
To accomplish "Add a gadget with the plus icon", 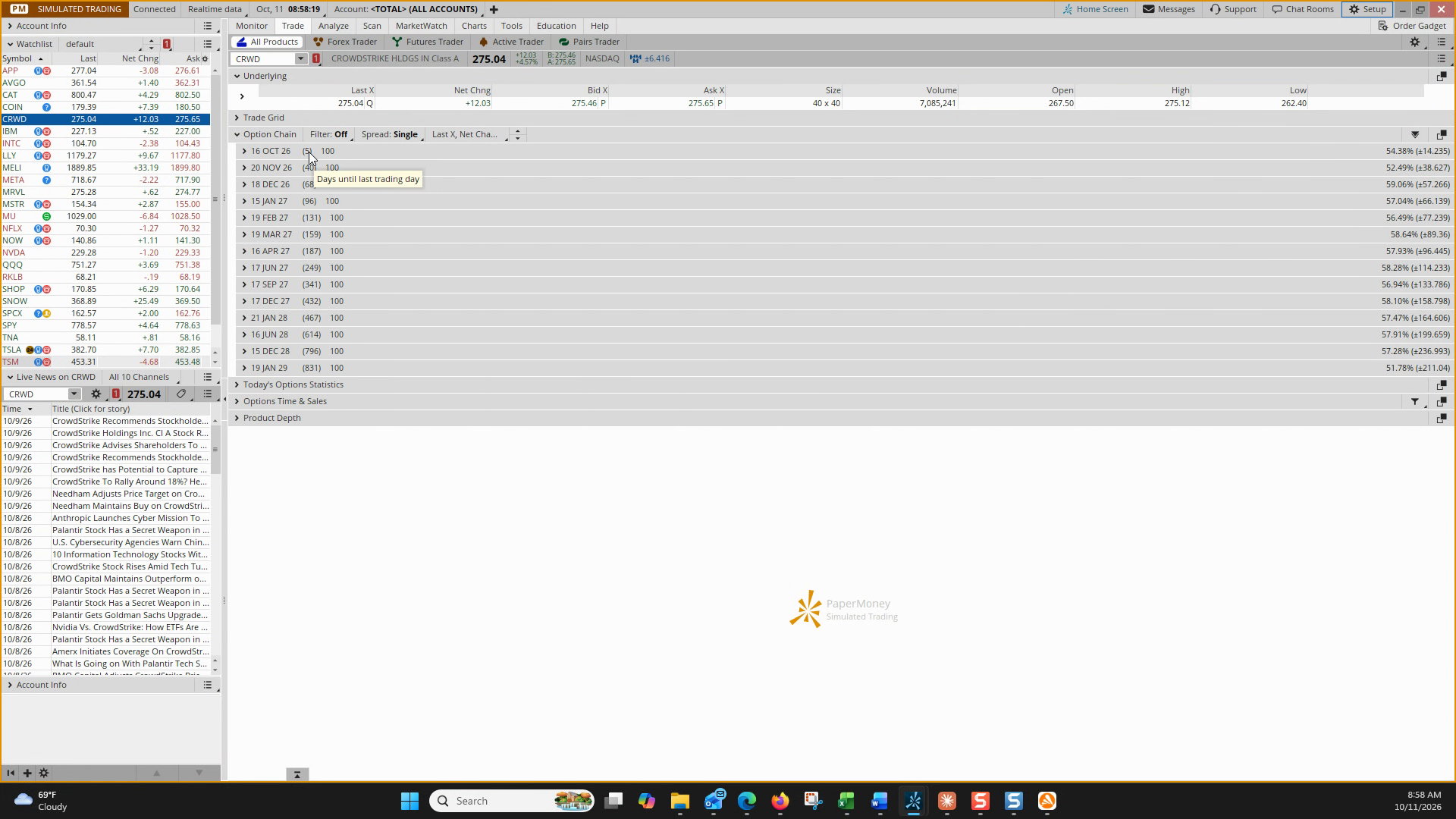I will click(27, 773).
